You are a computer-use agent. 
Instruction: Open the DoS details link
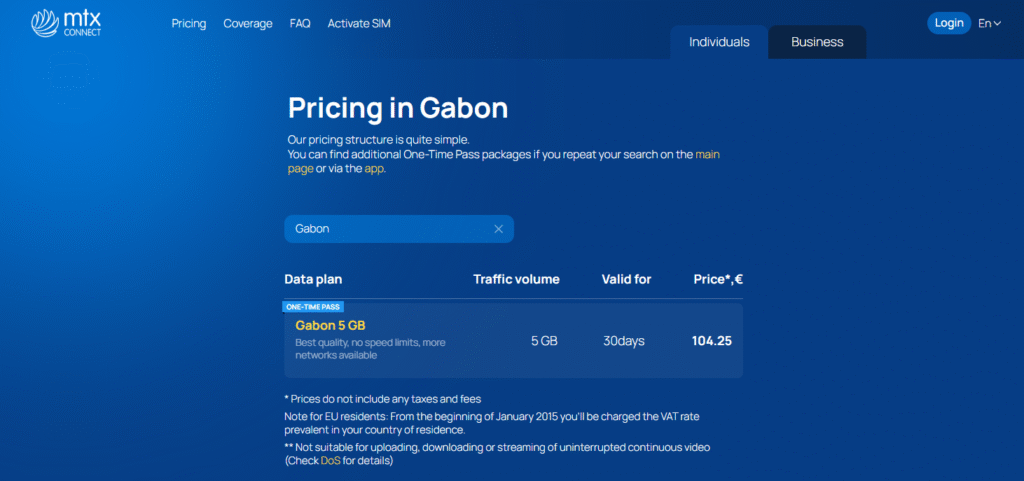coord(331,461)
